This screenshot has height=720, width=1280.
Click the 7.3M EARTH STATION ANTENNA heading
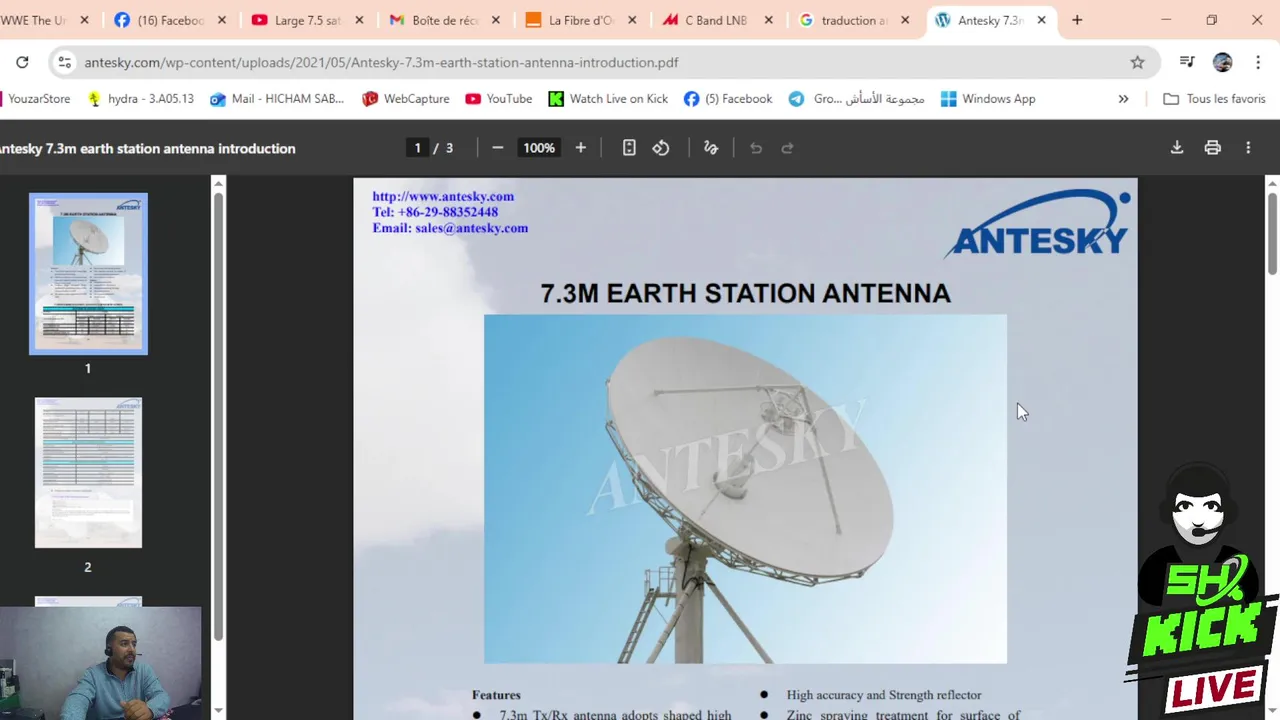coord(745,293)
